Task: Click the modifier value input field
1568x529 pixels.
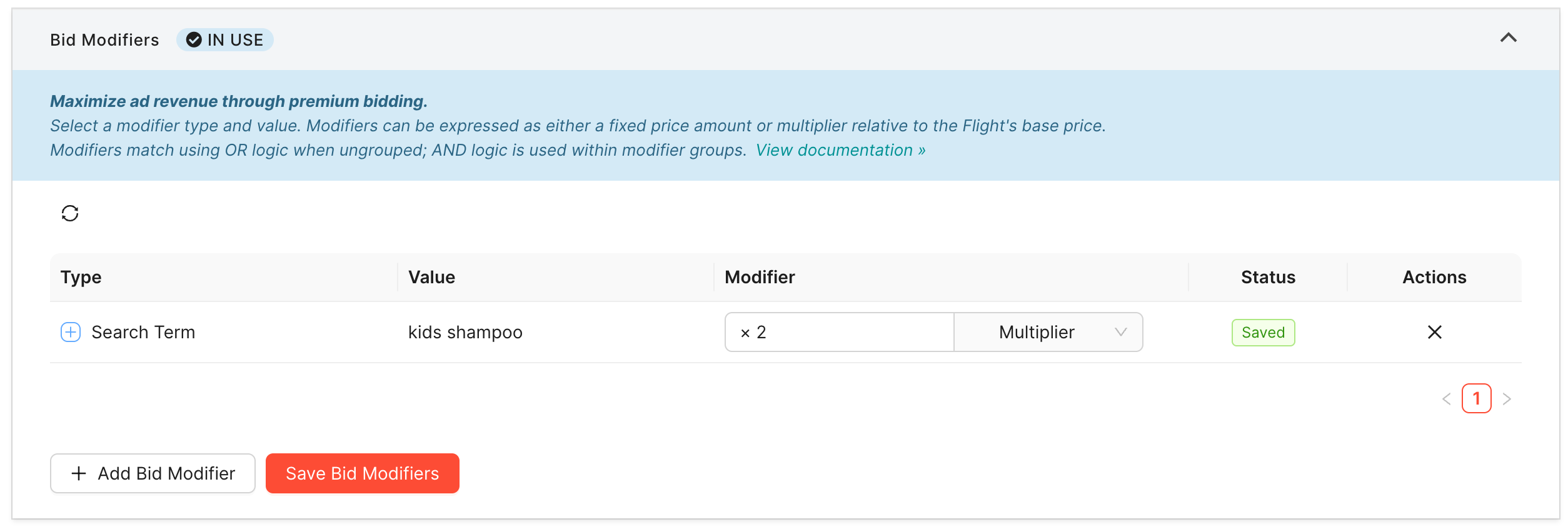Action: [x=840, y=332]
